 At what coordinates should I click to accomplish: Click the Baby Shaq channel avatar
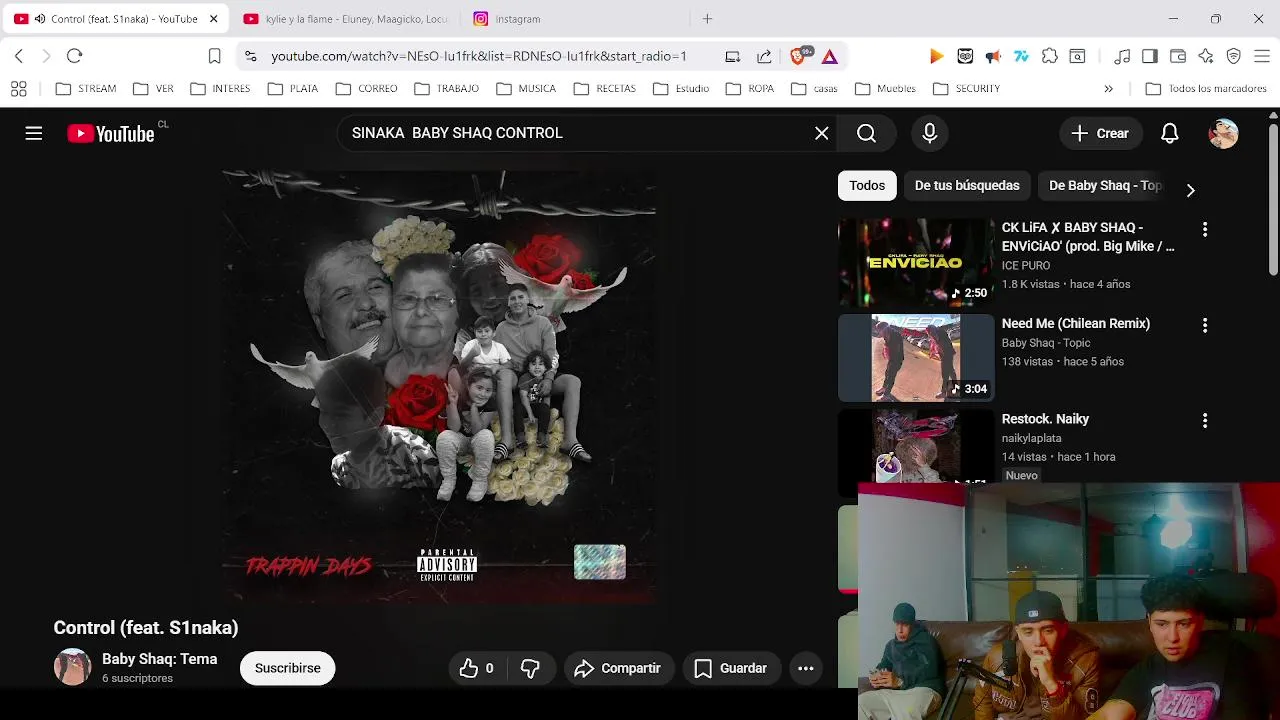tap(72, 667)
